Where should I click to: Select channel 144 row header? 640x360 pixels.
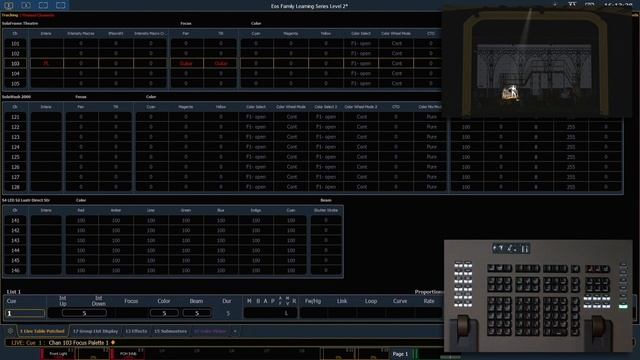pyautogui.click(x=15, y=250)
